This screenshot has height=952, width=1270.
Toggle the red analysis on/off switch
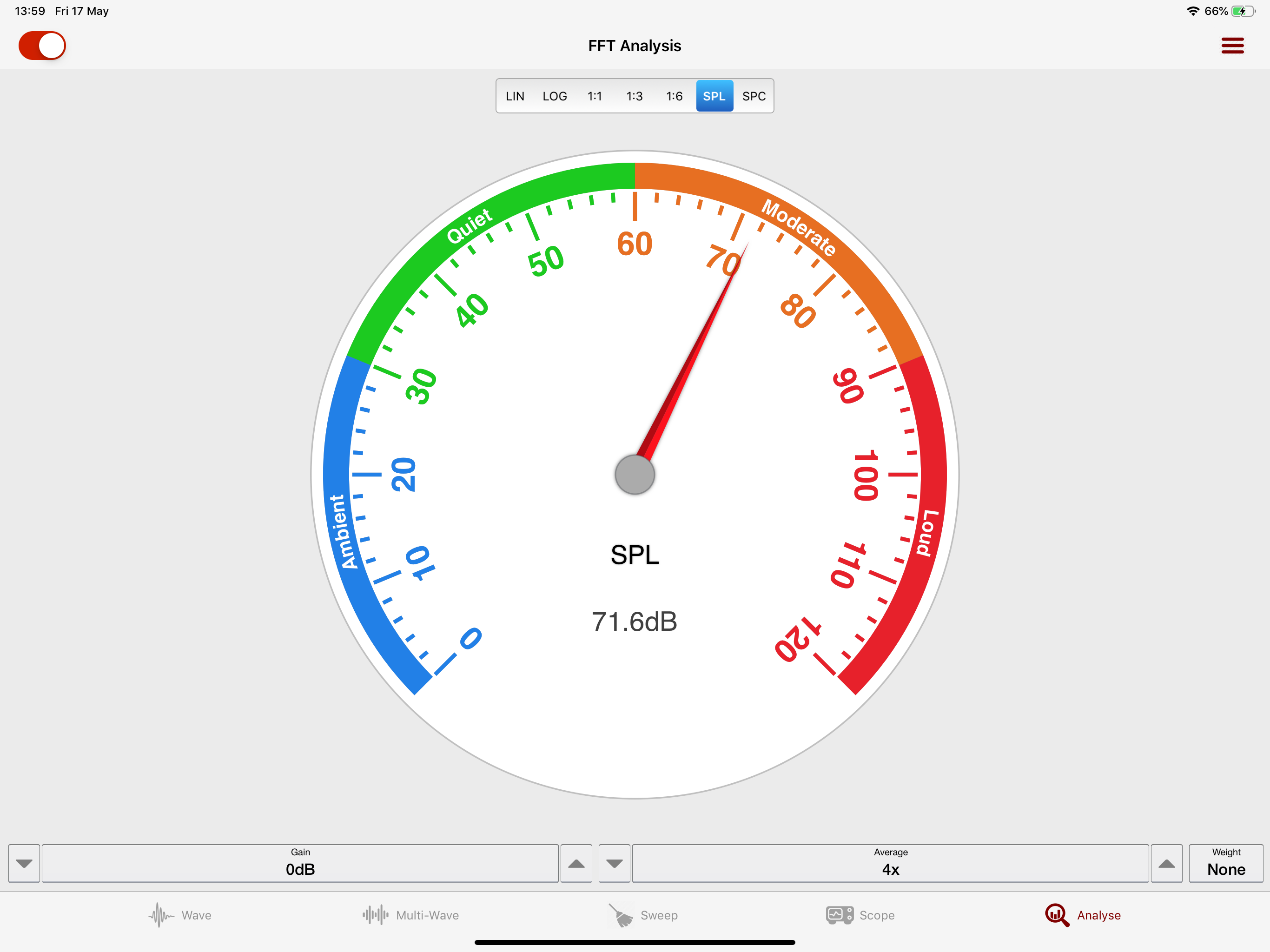42,46
